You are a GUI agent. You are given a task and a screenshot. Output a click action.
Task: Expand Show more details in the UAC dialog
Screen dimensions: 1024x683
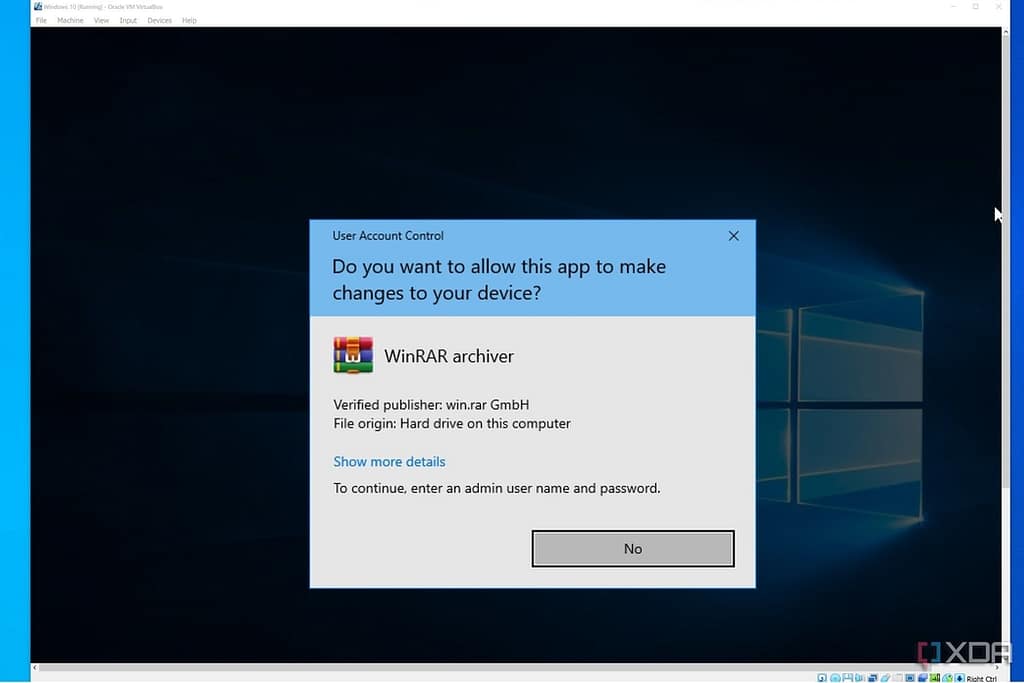point(389,461)
